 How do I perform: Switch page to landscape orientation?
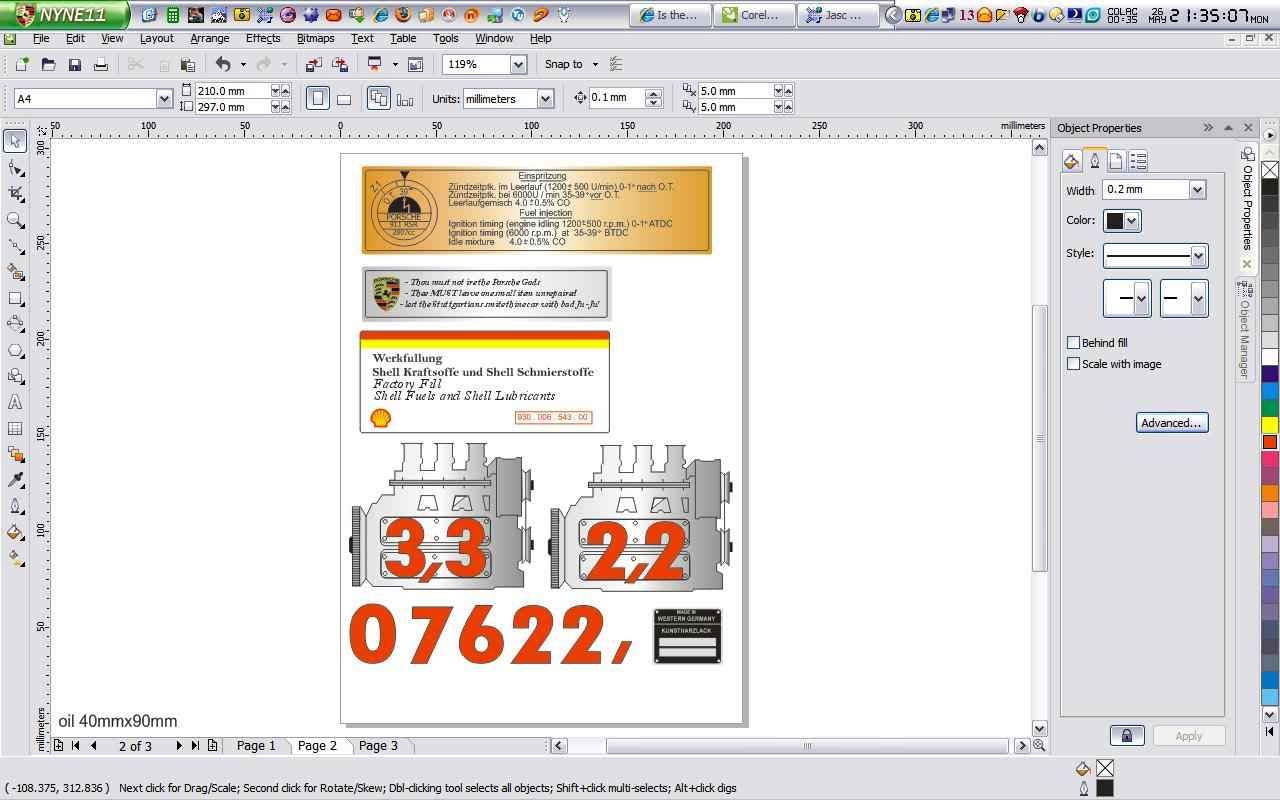pyautogui.click(x=344, y=99)
